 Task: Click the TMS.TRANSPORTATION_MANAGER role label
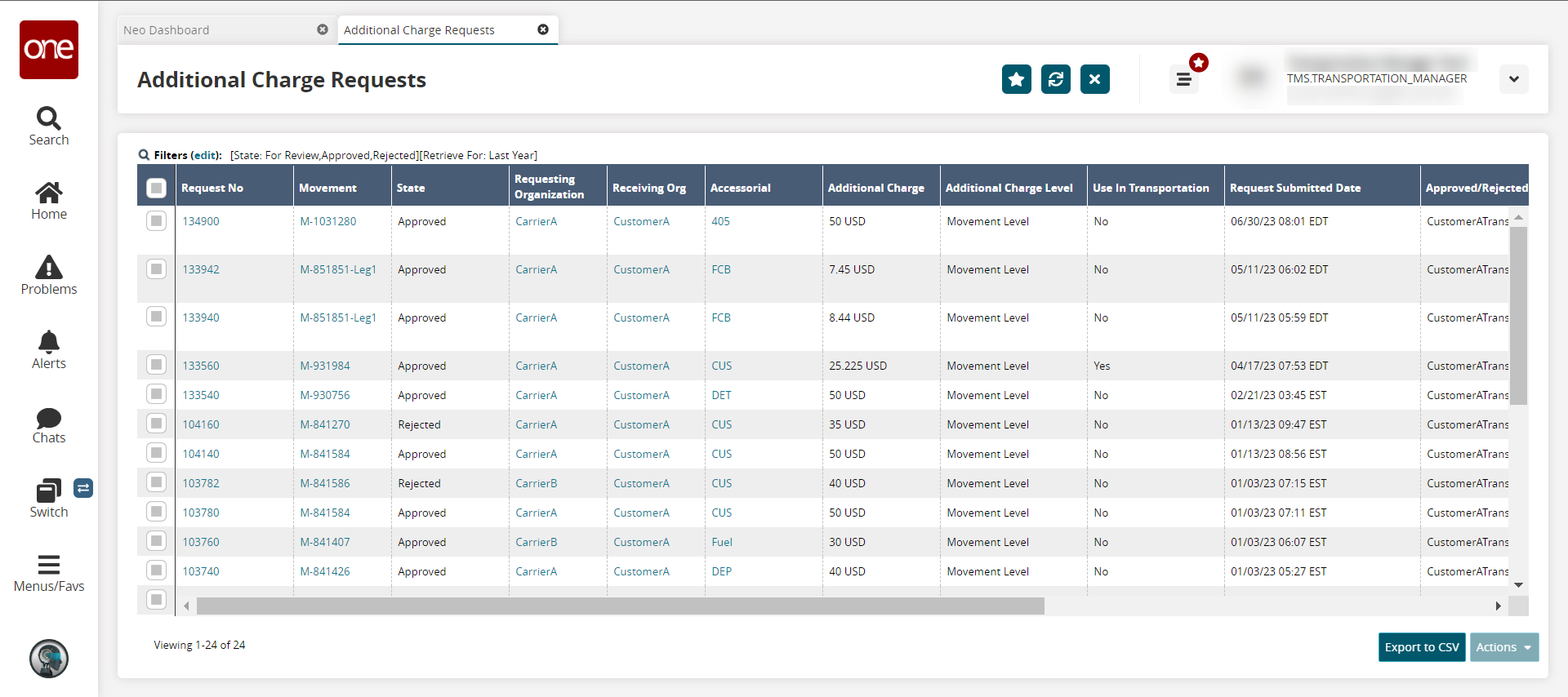point(1377,78)
